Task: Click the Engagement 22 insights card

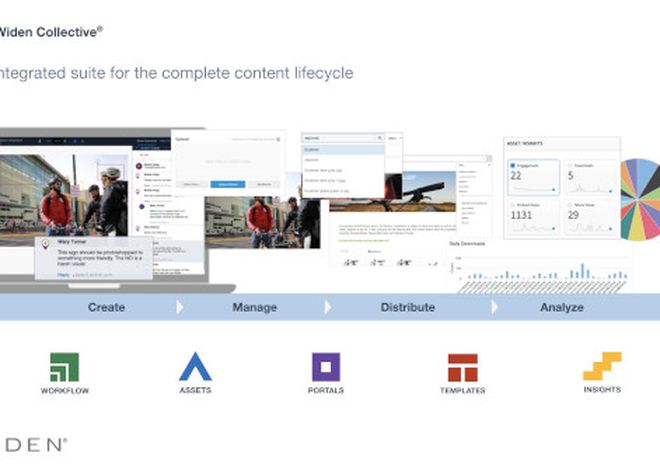Action: click(x=533, y=177)
